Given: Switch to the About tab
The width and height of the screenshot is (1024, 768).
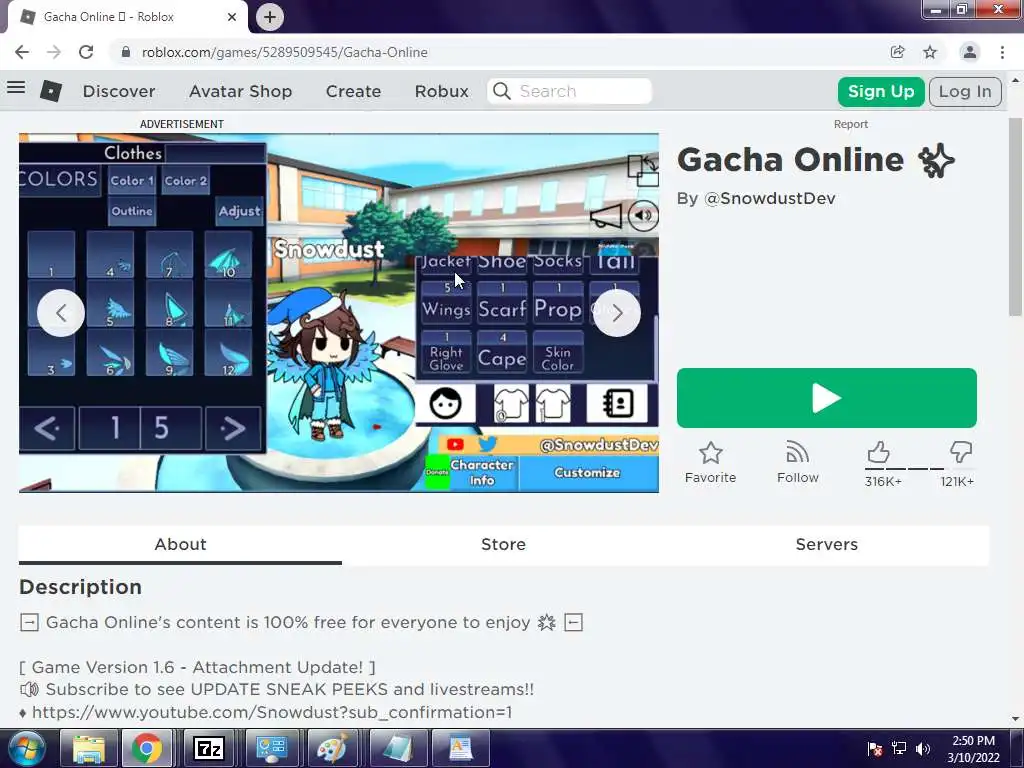Looking at the screenshot, I should click(180, 545).
